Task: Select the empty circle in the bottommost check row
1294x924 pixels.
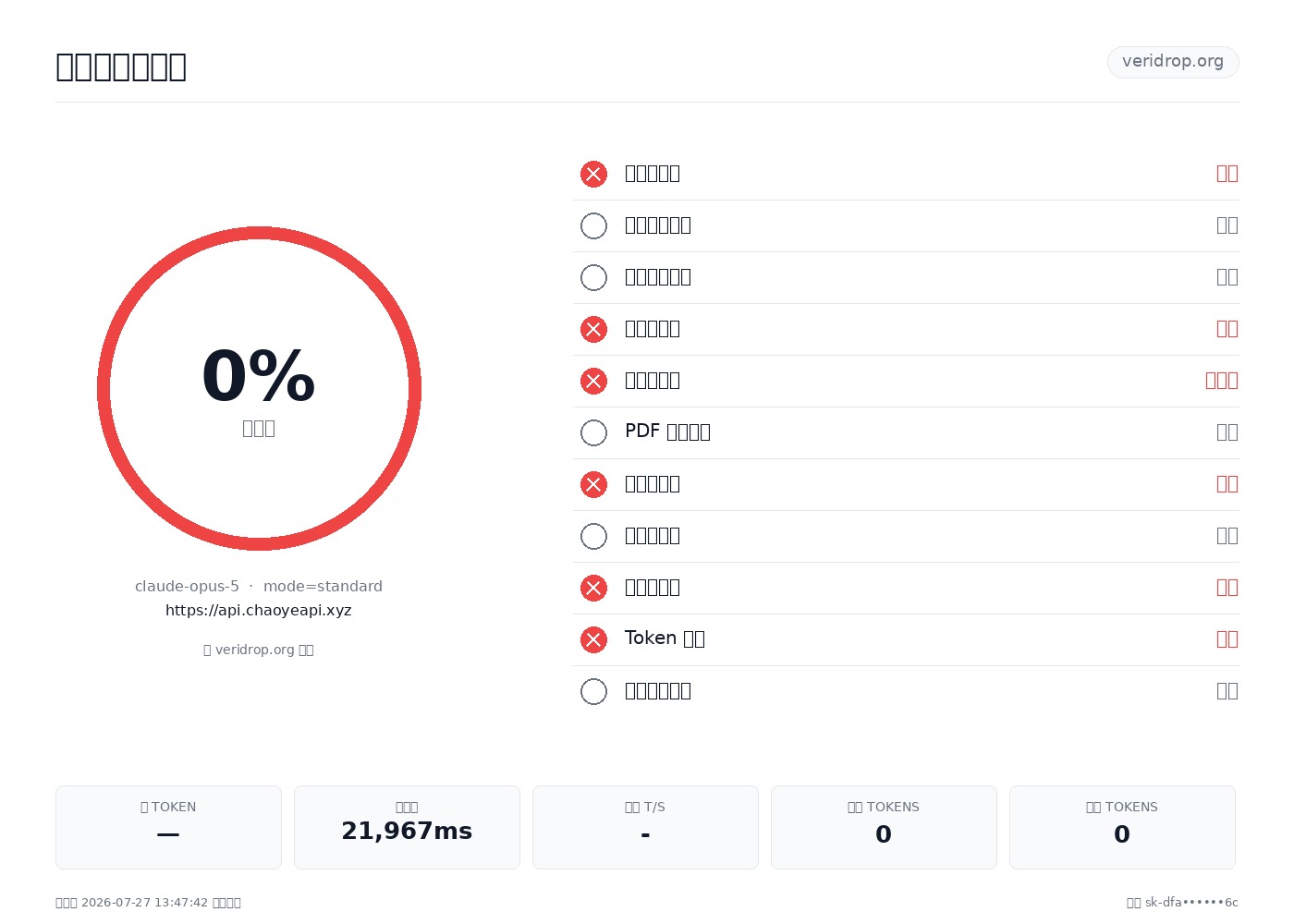Action: [x=593, y=691]
